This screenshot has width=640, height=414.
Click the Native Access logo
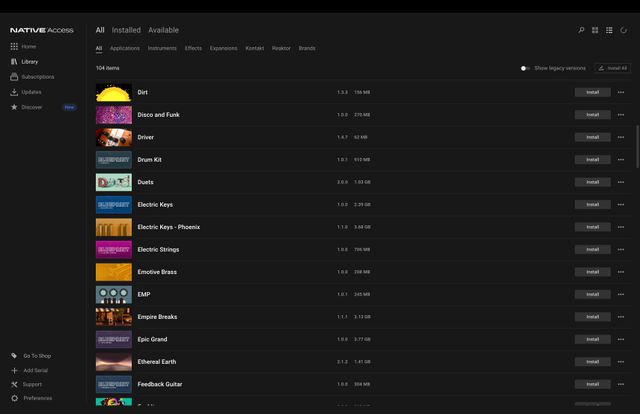coord(42,30)
